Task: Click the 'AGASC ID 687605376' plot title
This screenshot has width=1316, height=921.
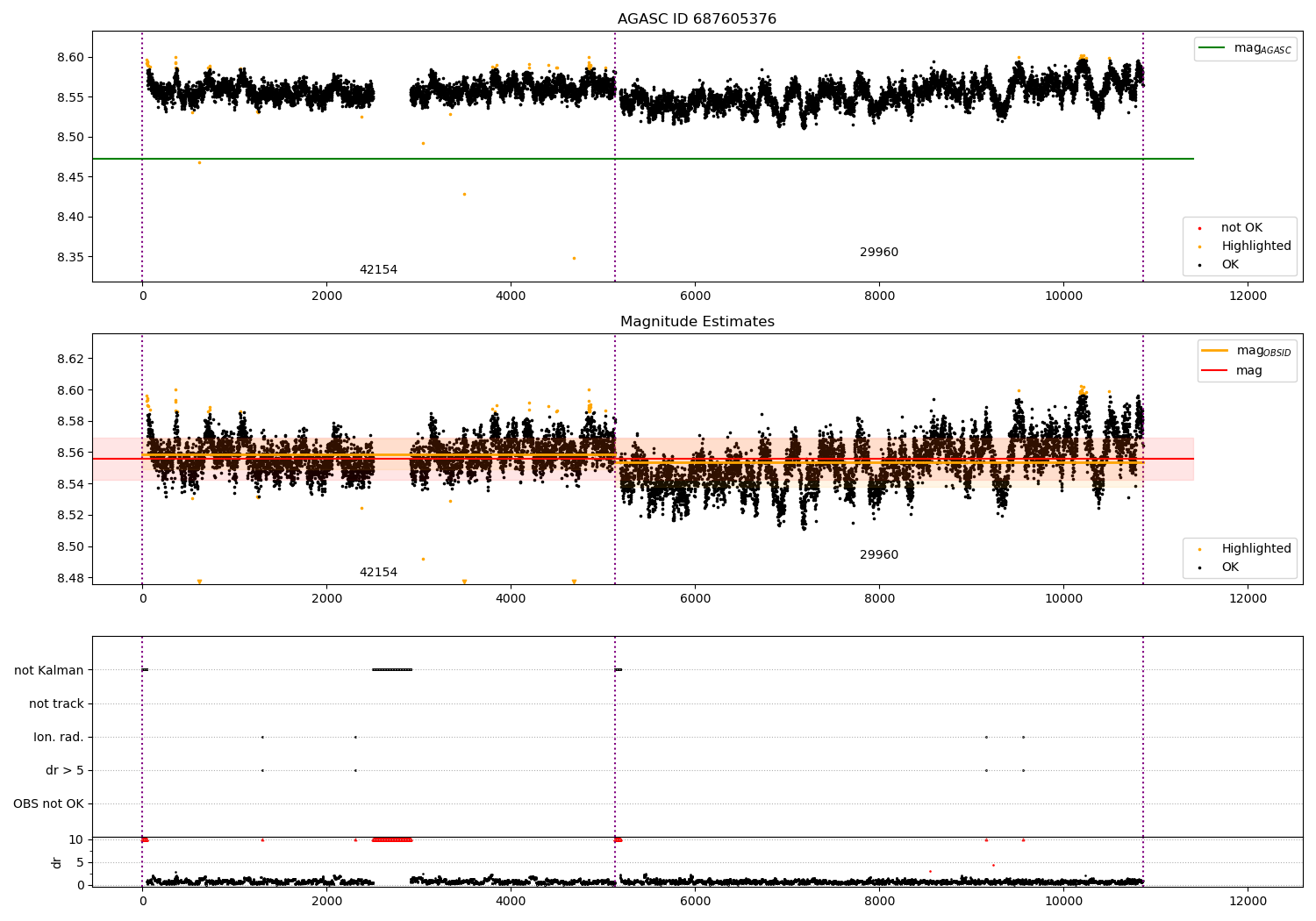Action: click(697, 19)
